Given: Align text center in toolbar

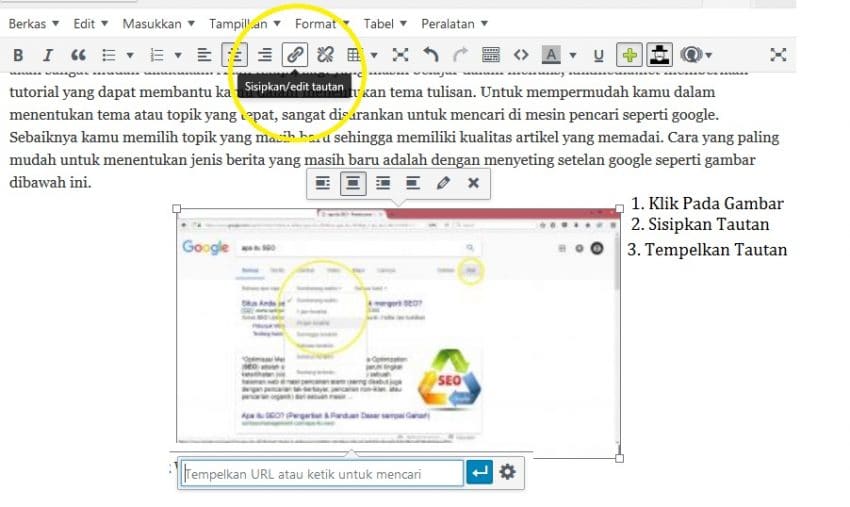Looking at the screenshot, I should [235, 55].
